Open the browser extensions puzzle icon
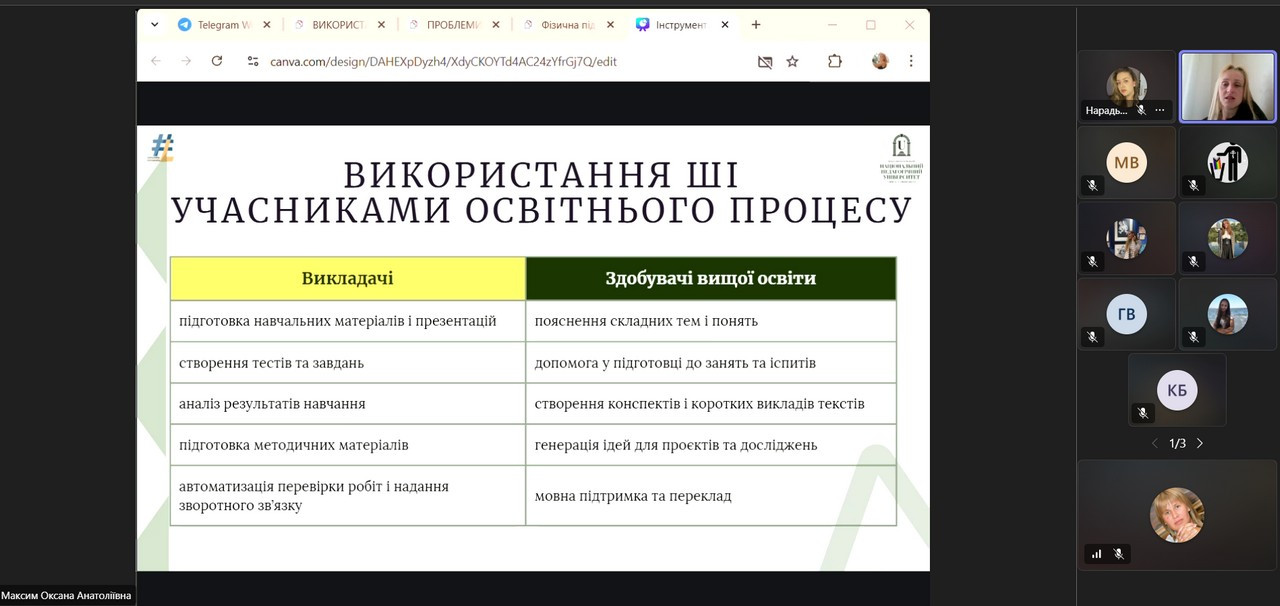This screenshot has height=606, width=1280. pyautogui.click(x=834, y=61)
